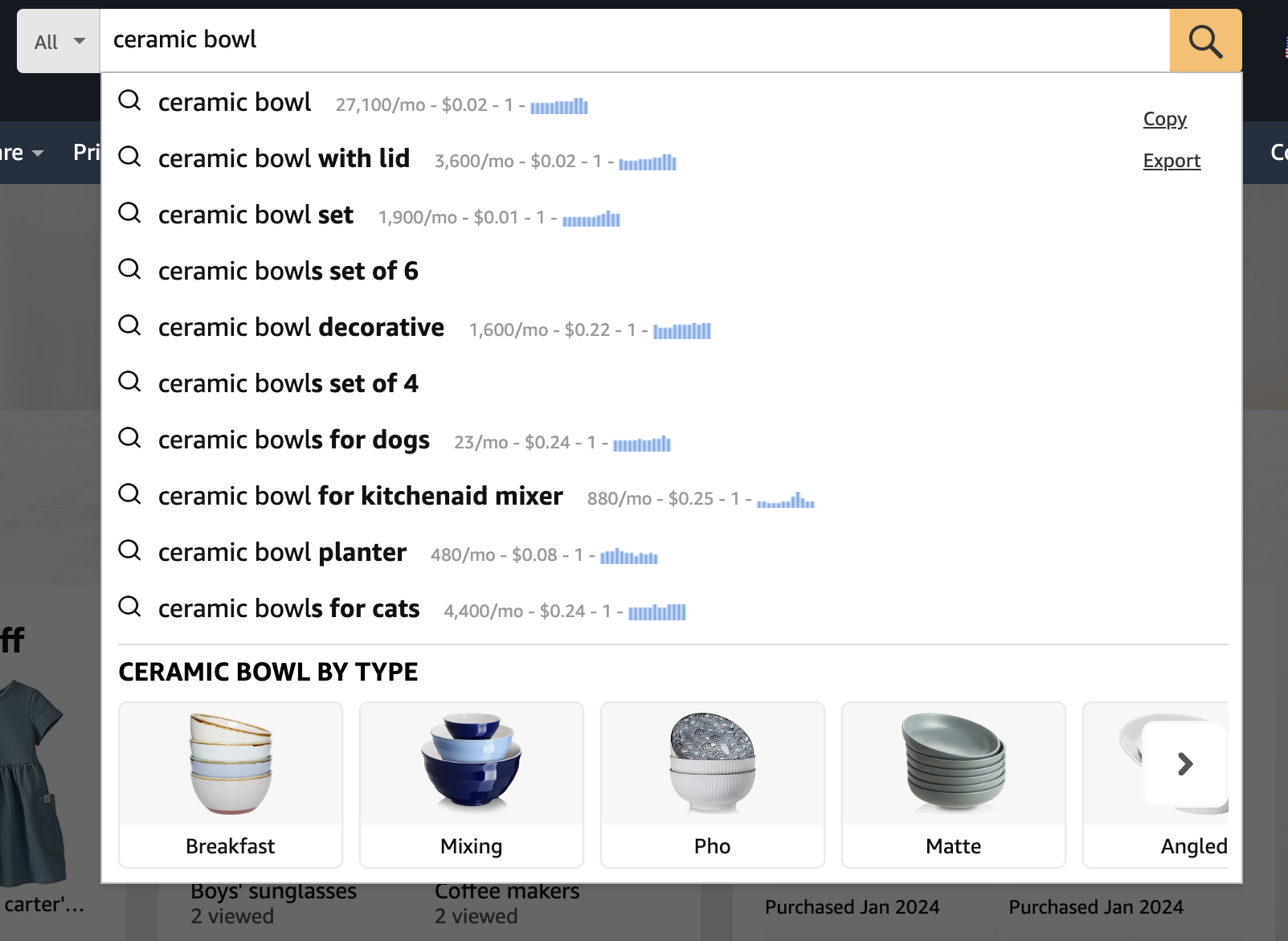Select 'ceramic bowls set of 4' suggestion
The image size is (1288, 941).
pos(288,384)
